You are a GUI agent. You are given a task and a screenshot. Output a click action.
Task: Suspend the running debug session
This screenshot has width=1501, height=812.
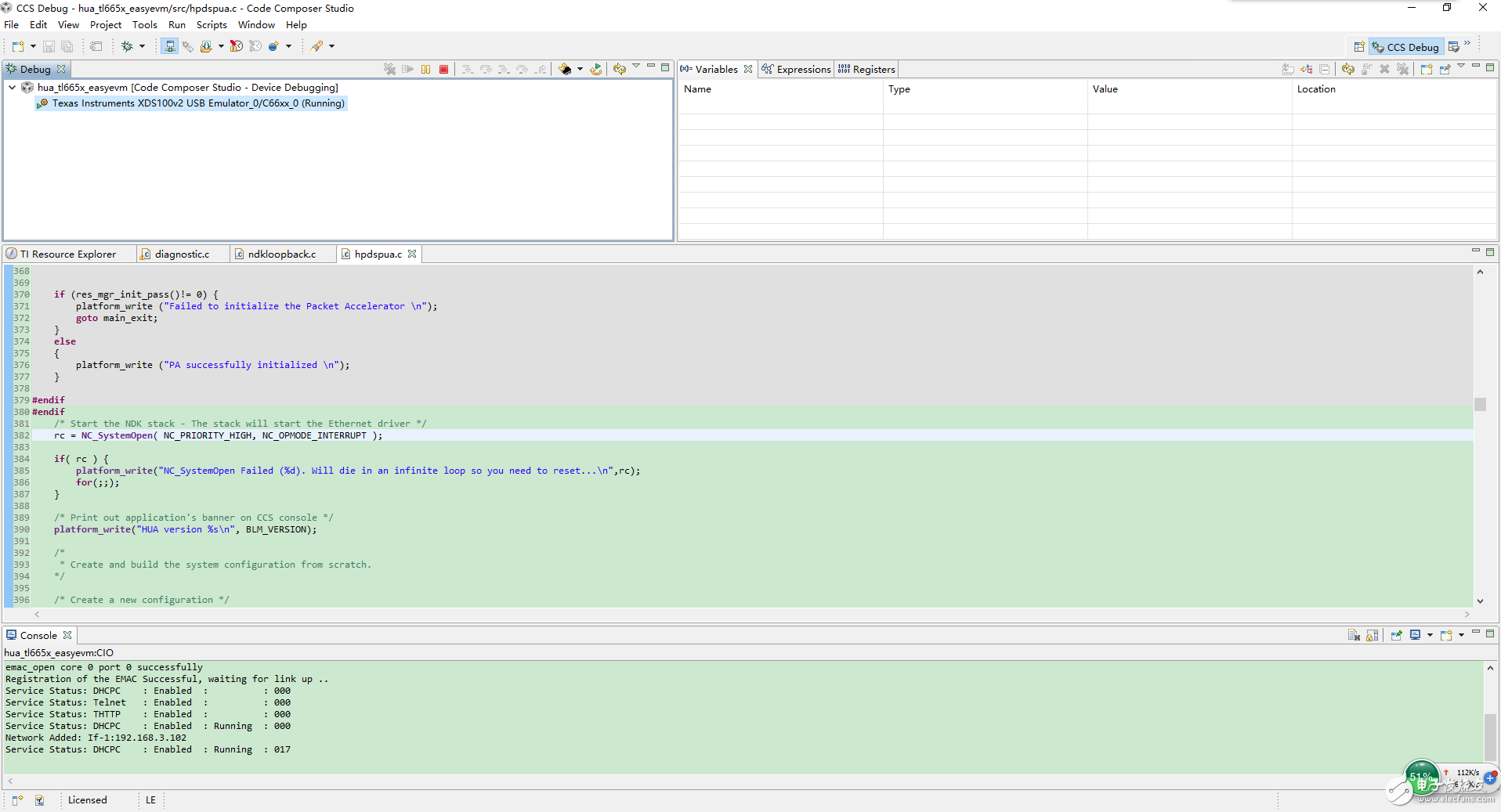tap(425, 70)
